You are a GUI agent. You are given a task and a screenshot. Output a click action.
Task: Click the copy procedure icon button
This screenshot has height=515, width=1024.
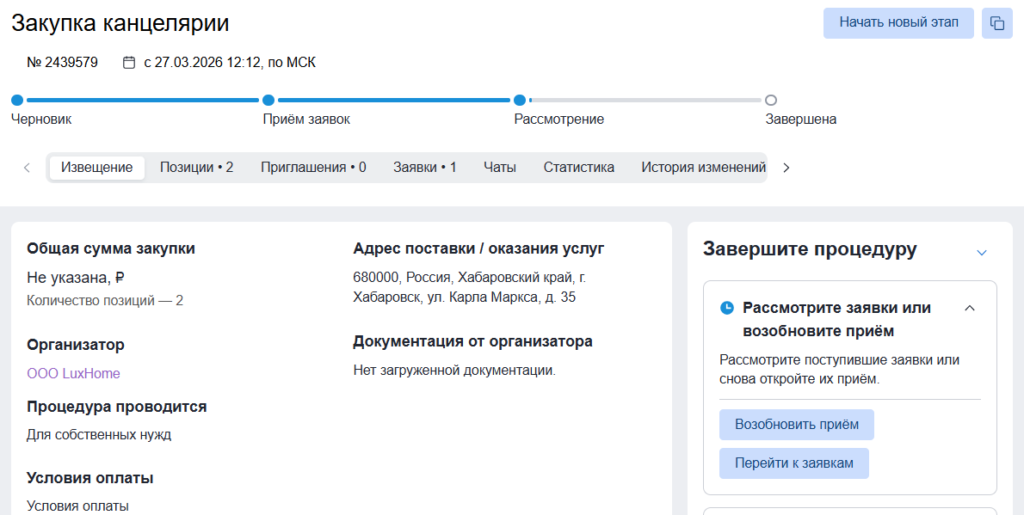(x=997, y=23)
